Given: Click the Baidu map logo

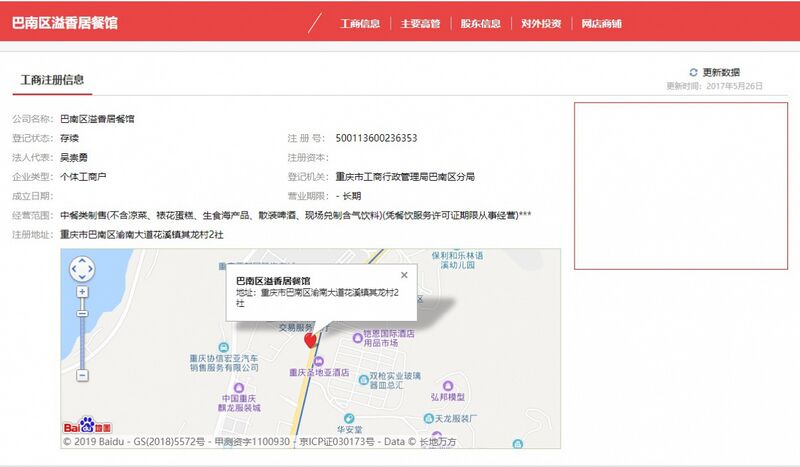Looking at the screenshot, I should (x=87, y=426).
